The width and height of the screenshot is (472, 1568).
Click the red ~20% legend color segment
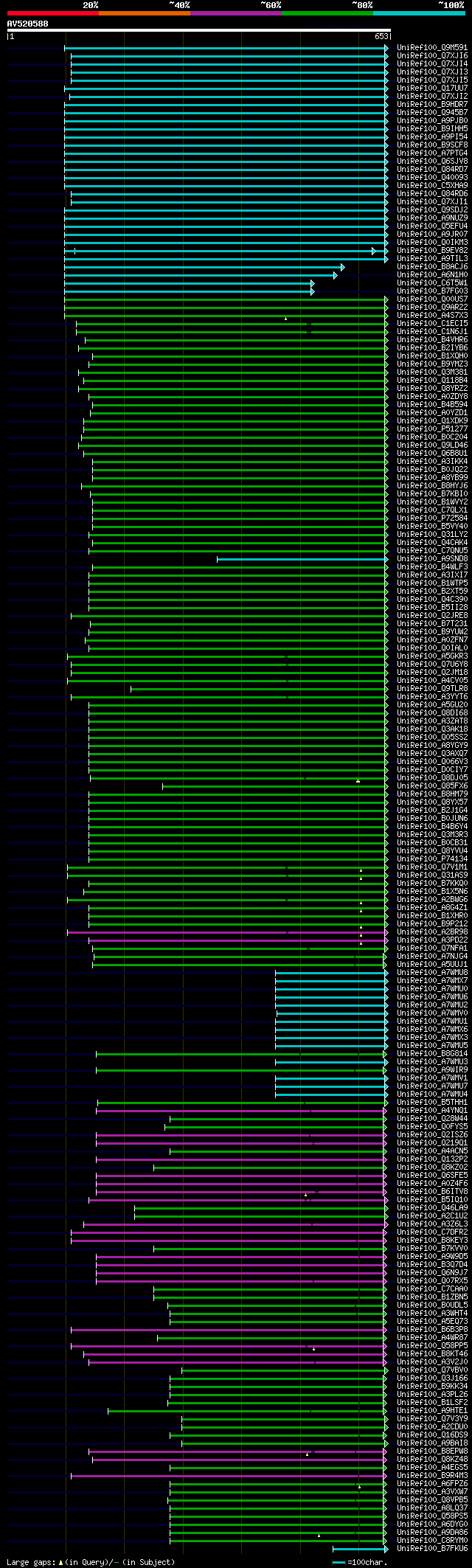(52, 13)
